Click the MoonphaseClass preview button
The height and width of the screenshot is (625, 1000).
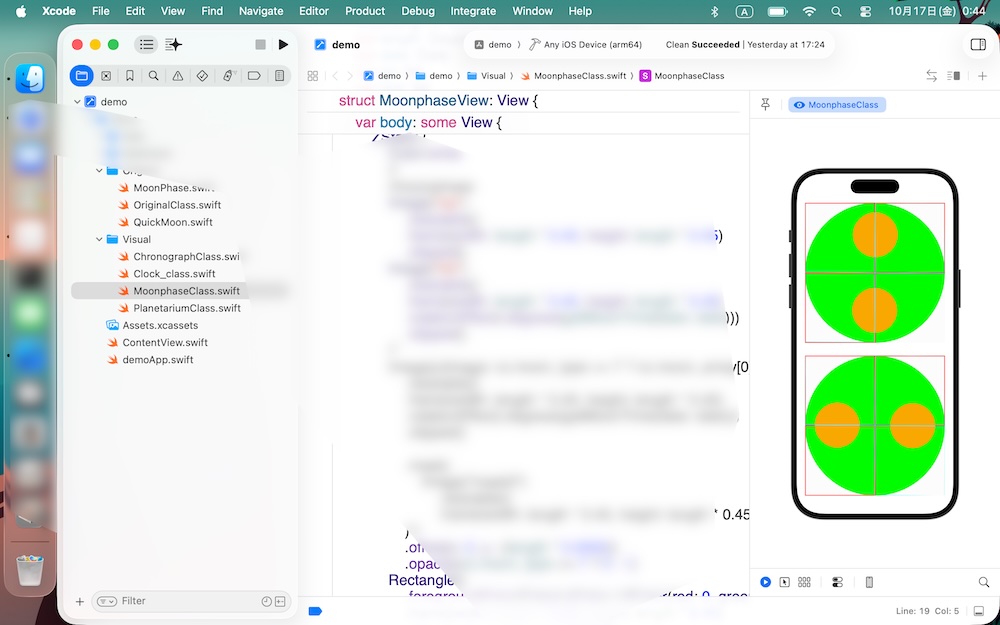coord(837,105)
